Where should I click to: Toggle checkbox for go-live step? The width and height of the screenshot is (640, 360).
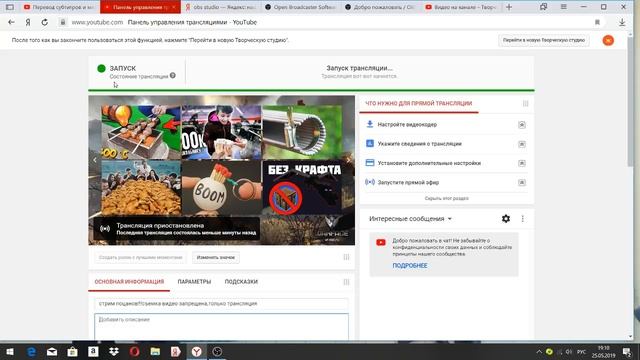[522, 182]
